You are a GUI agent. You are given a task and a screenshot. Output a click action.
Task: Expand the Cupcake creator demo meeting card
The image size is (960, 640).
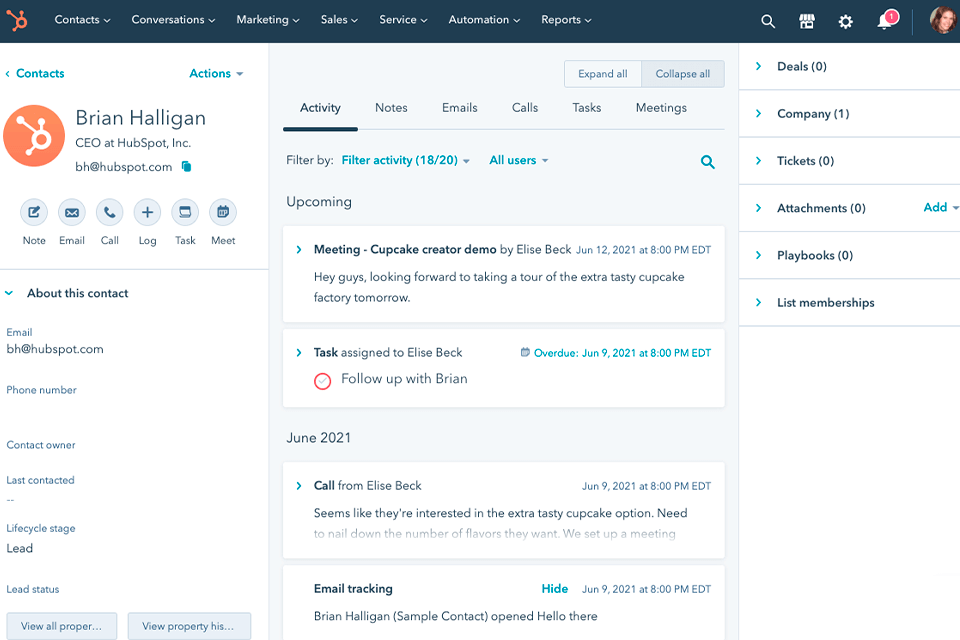299,250
